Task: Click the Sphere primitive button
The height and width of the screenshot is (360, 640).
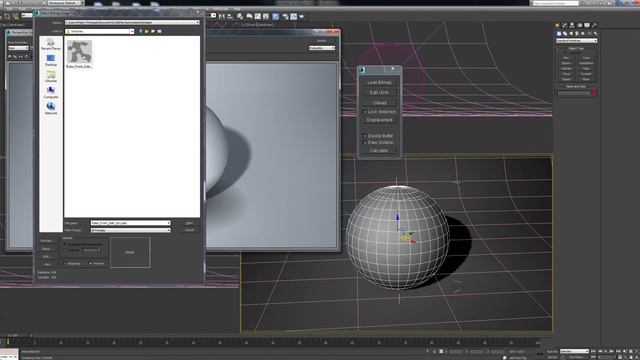Action: (566, 63)
